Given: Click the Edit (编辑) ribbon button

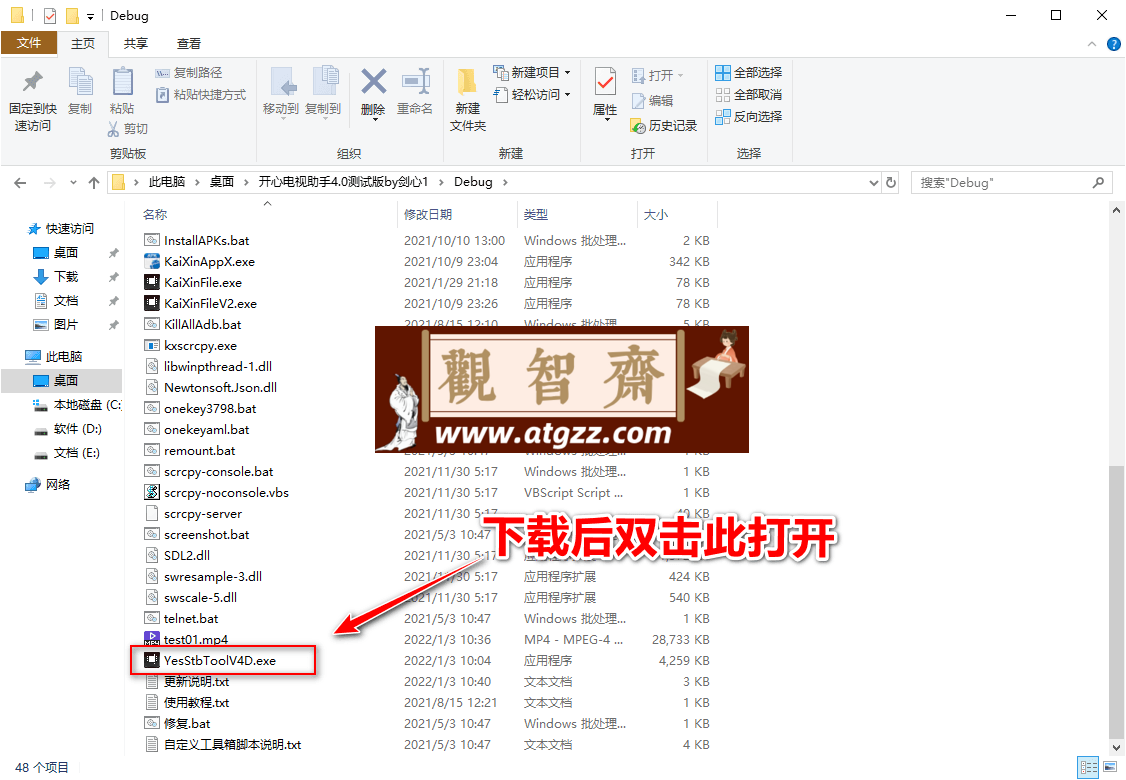Looking at the screenshot, I should click(652, 101).
